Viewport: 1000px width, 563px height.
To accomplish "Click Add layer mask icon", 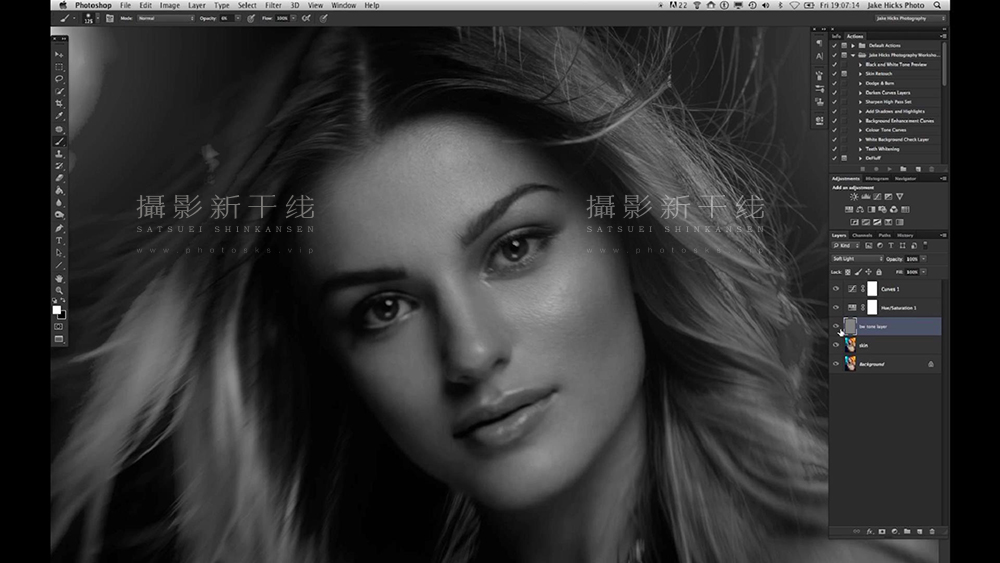I will coord(882,531).
